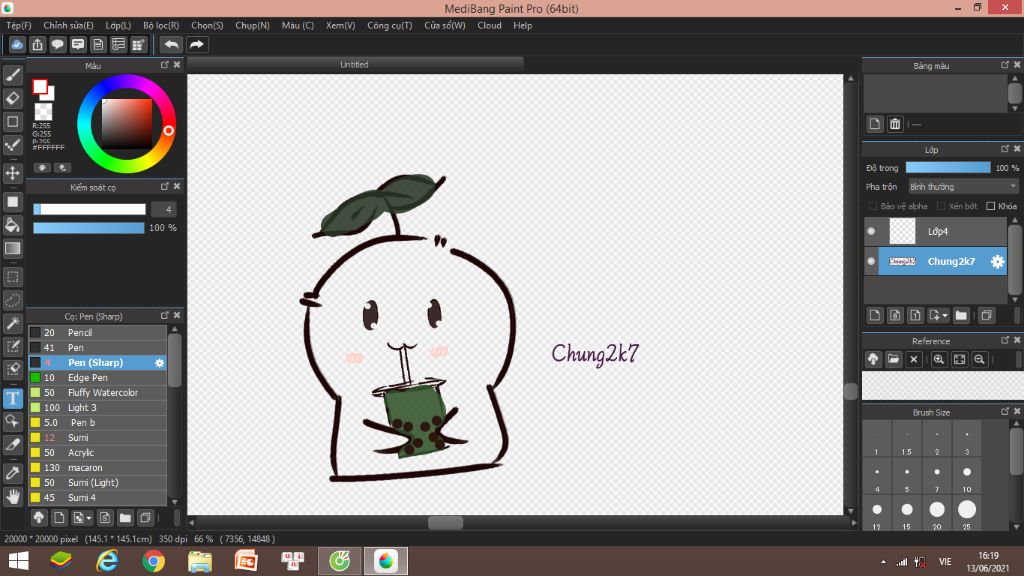Open the add-brush dropdown below brush list
Viewport: 1024px width, 576px height.
89,519
